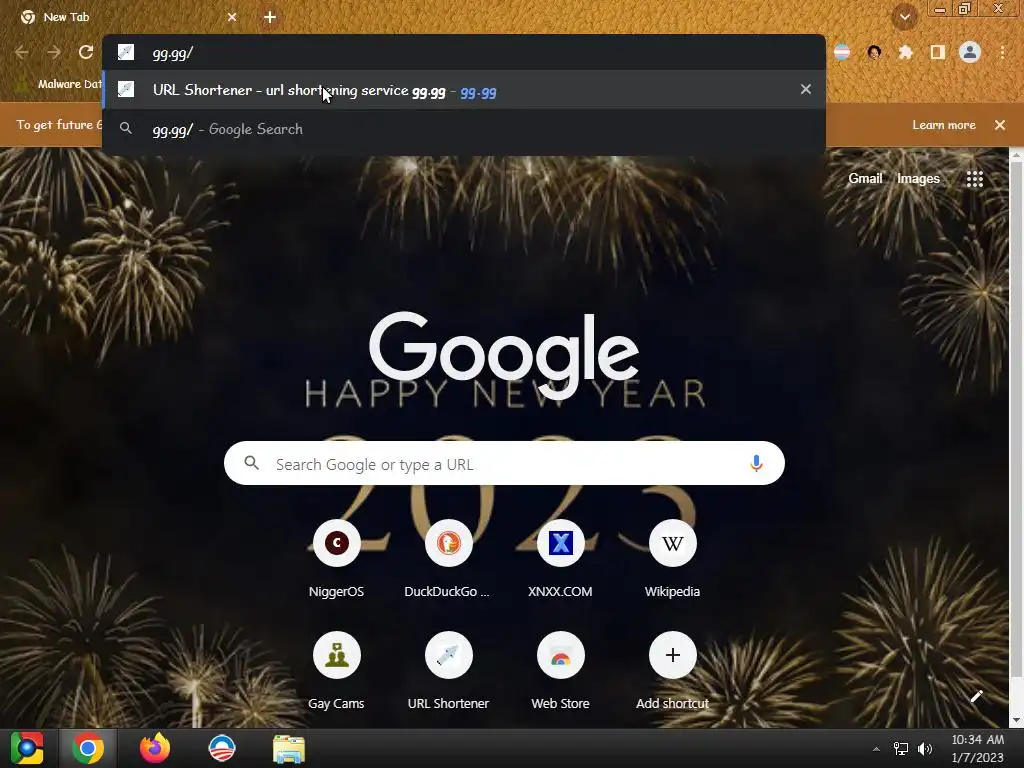Choose the gg.gg/ Google Search suggestion
Screen dimensions: 1024x768
[x=464, y=129]
